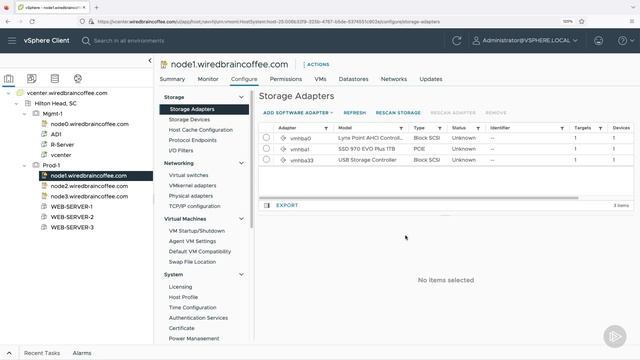Click the Refresh adapters button
The image size is (640, 360).
point(355,113)
